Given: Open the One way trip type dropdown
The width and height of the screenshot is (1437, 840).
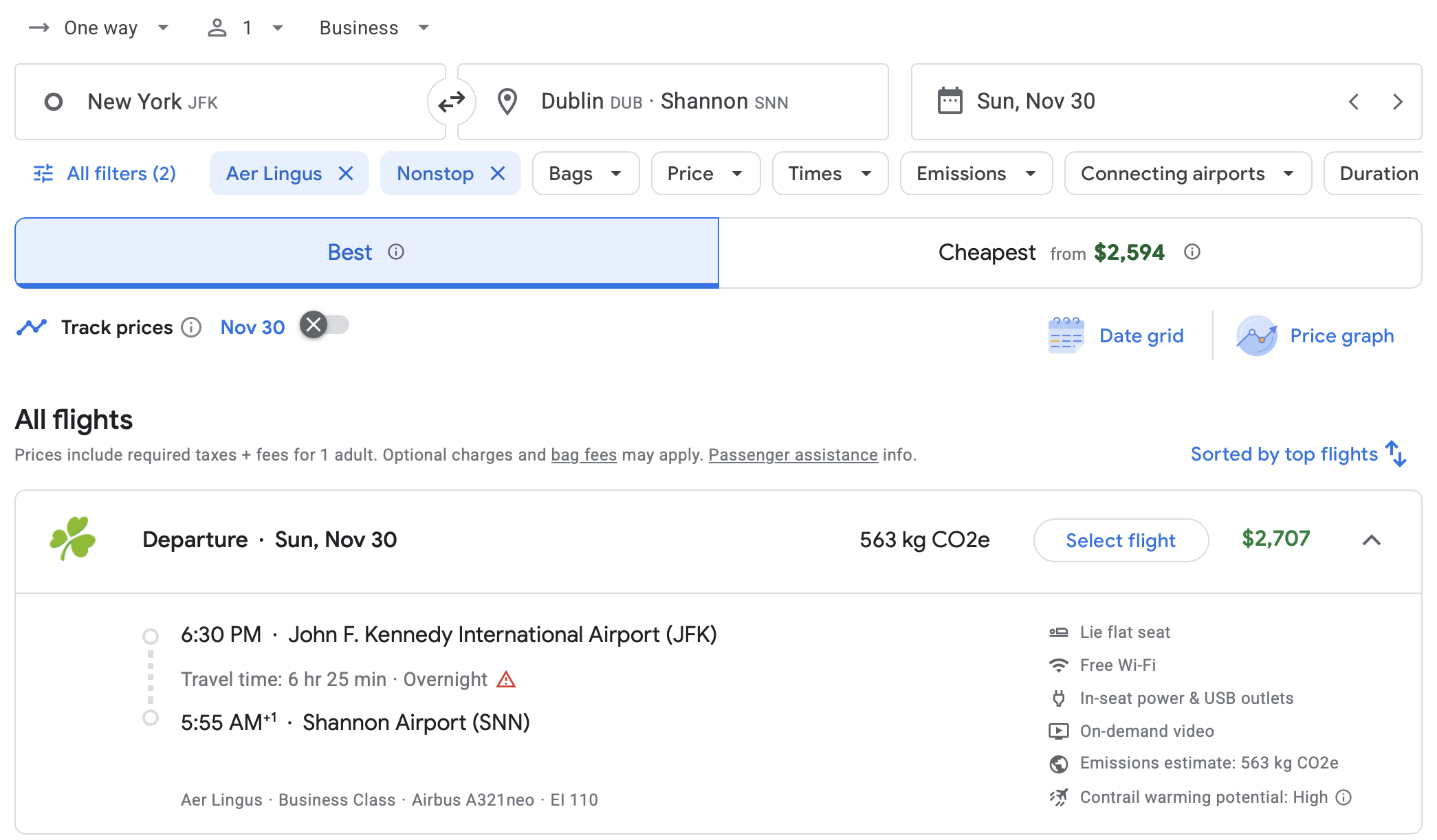Looking at the screenshot, I should [x=99, y=27].
